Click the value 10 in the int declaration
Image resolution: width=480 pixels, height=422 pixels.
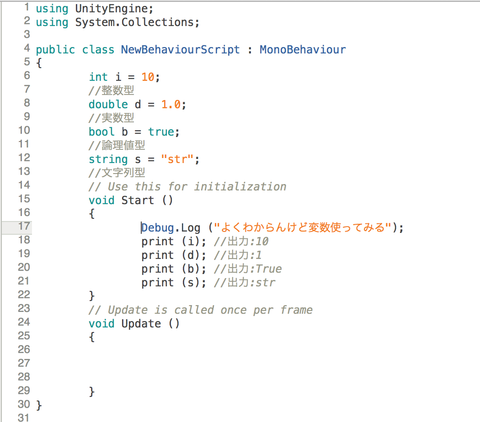click(148, 77)
